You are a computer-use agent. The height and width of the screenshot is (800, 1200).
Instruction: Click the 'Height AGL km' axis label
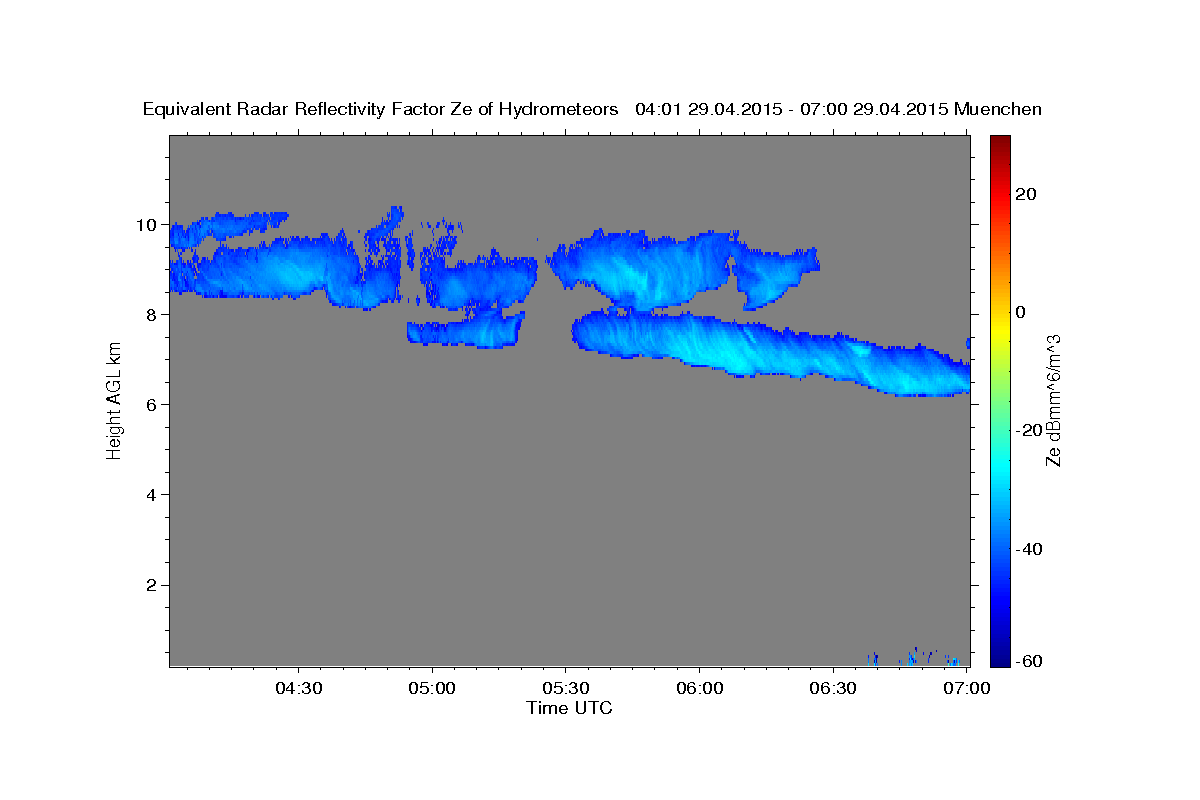point(114,401)
